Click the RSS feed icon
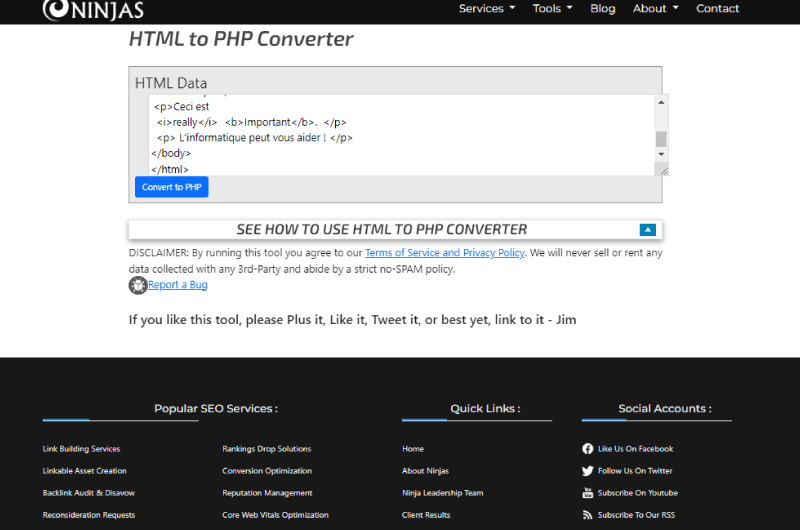 [588, 515]
